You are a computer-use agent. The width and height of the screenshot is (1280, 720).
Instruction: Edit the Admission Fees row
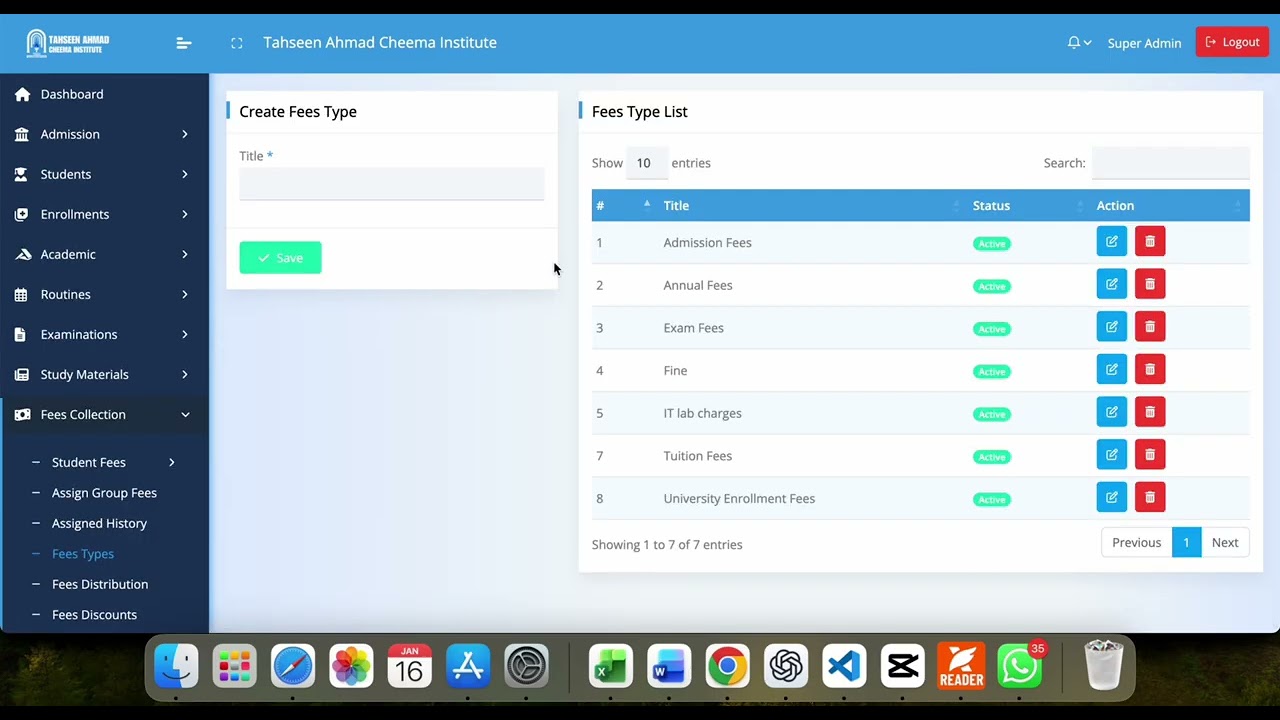[1111, 241]
